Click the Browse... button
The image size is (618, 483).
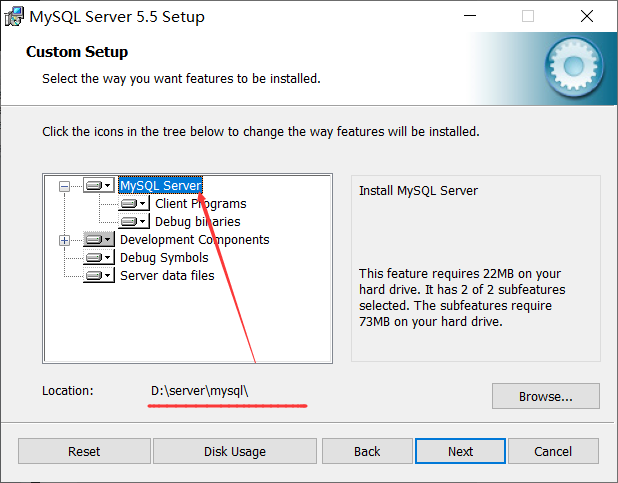546,396
